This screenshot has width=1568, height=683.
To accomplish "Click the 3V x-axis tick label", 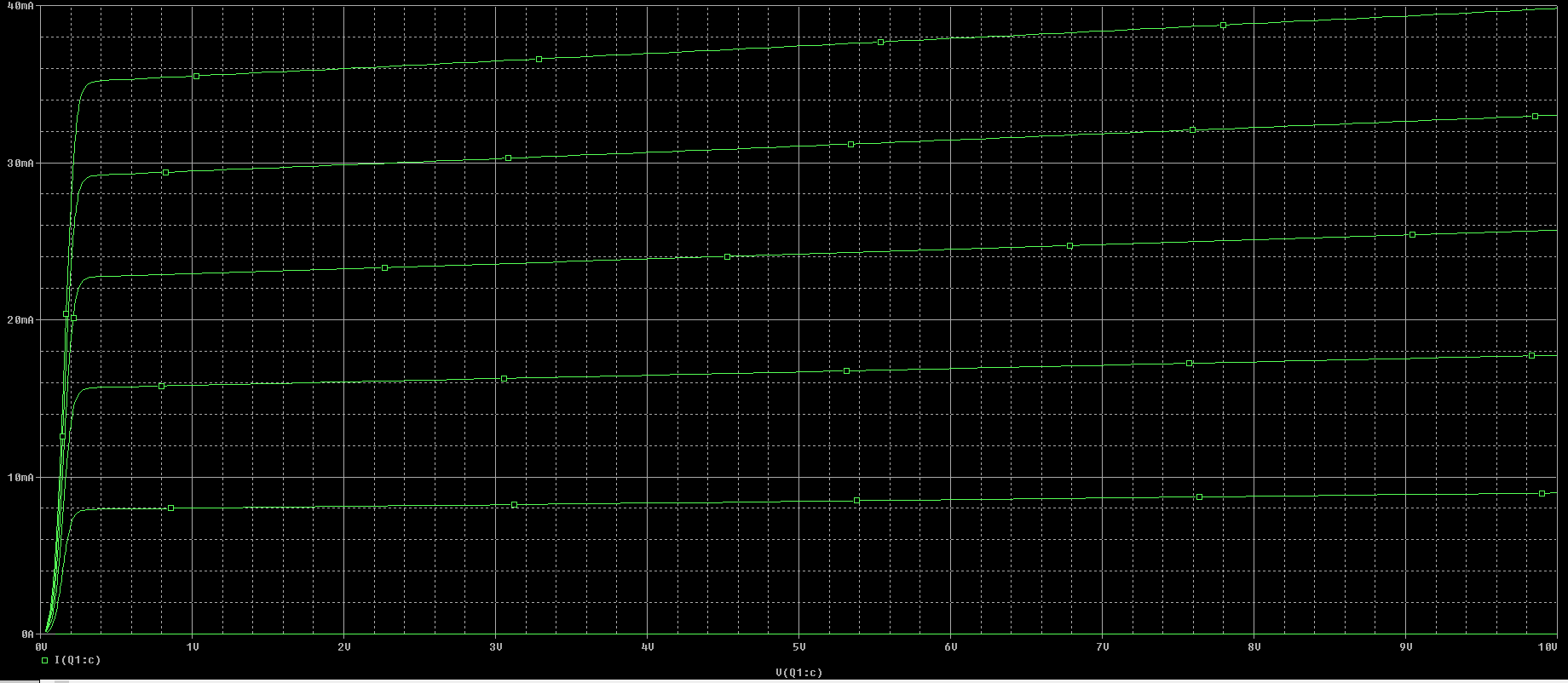I will [497, 646].
